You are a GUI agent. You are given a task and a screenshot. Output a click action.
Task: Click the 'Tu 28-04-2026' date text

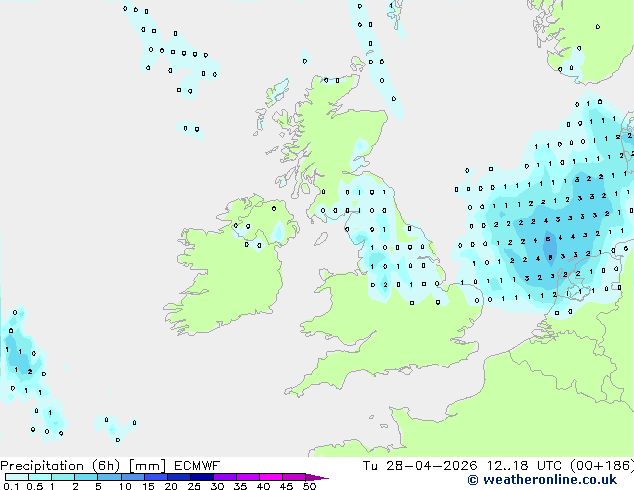pyautogui.click(x=420, y=466)
